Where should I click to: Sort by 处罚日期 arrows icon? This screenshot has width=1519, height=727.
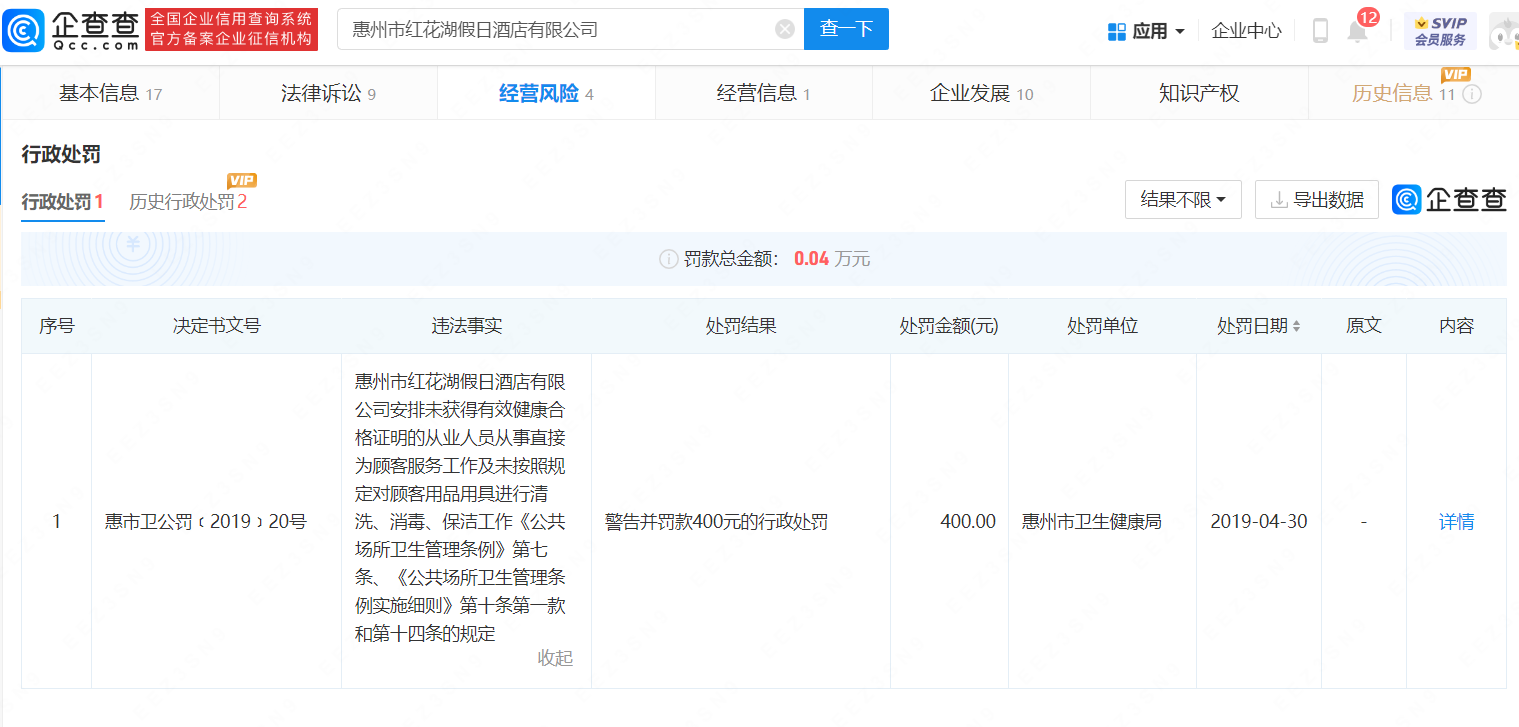(1297, 326)
